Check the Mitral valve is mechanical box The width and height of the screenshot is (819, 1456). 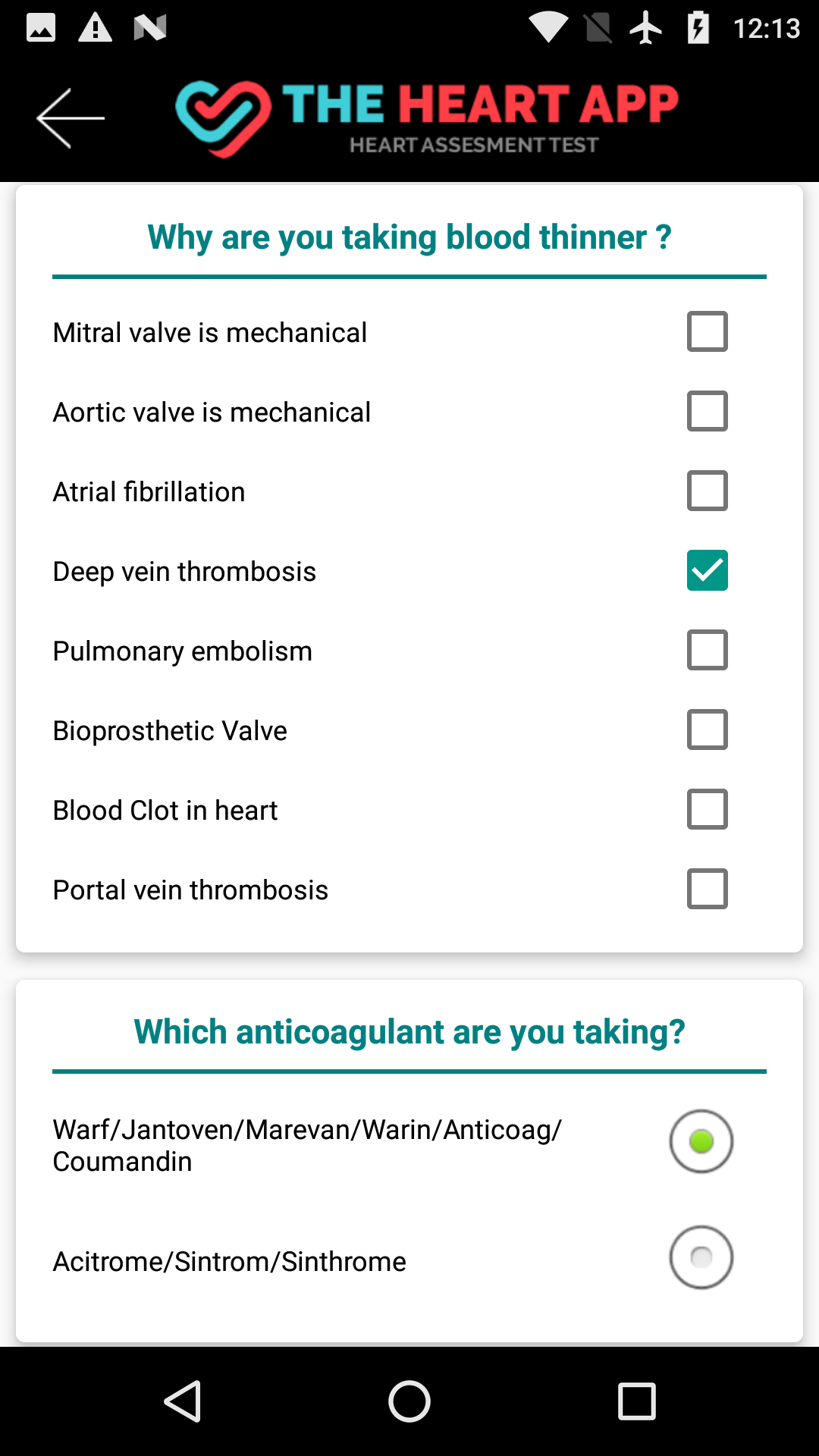coord(707,331)
